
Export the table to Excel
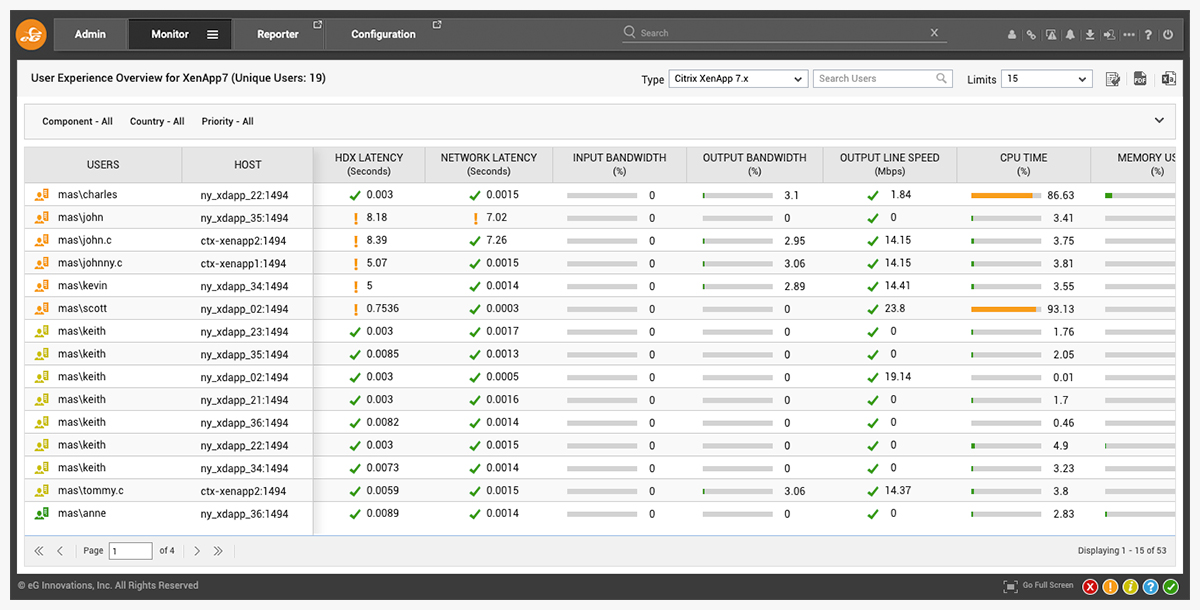(1168, 79)
